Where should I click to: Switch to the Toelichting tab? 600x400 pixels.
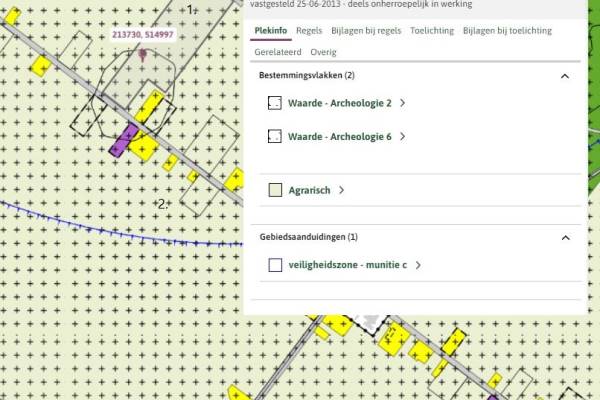tap(432, 31)
